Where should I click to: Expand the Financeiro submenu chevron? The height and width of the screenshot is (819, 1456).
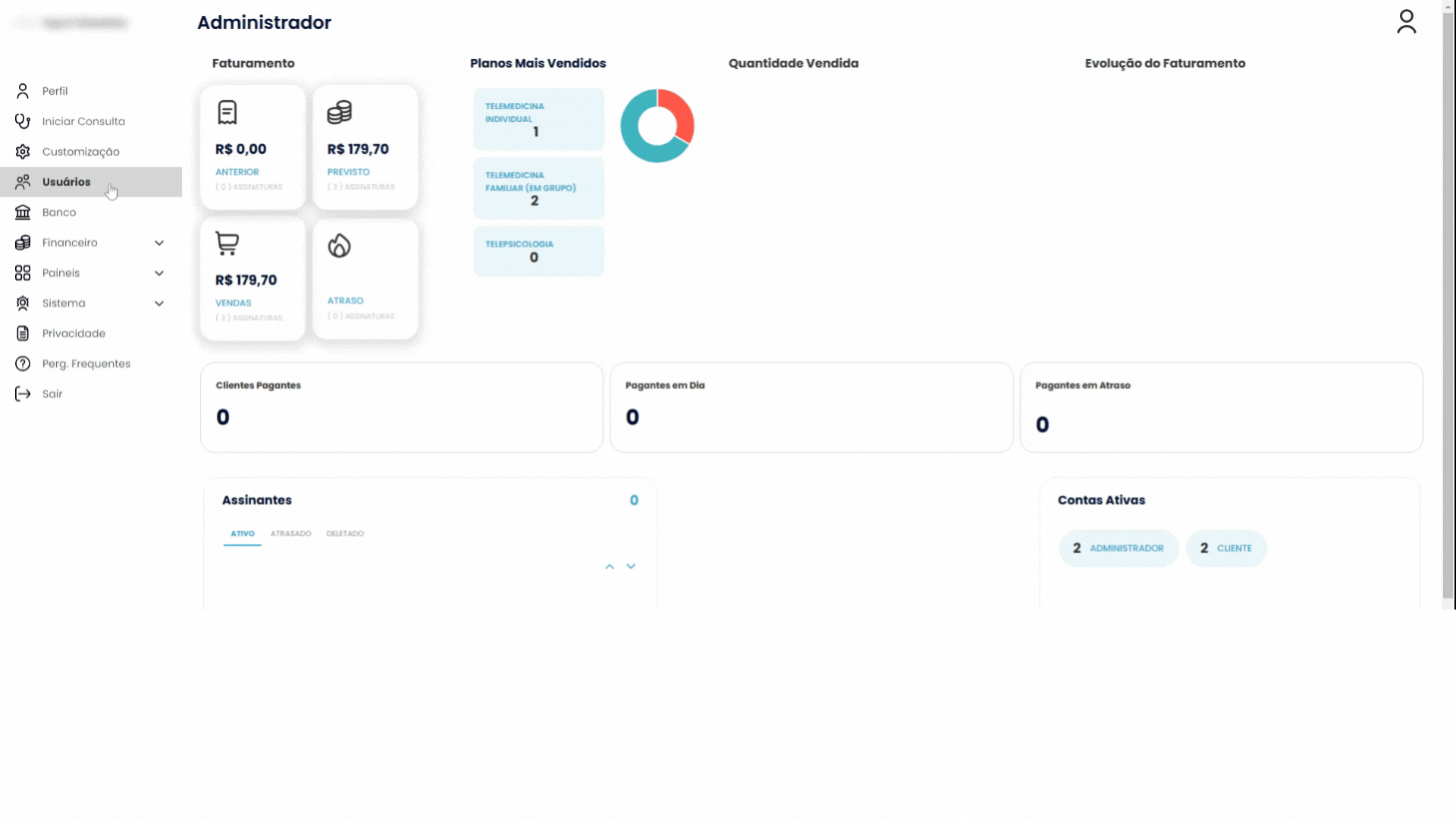click(159, 243)
